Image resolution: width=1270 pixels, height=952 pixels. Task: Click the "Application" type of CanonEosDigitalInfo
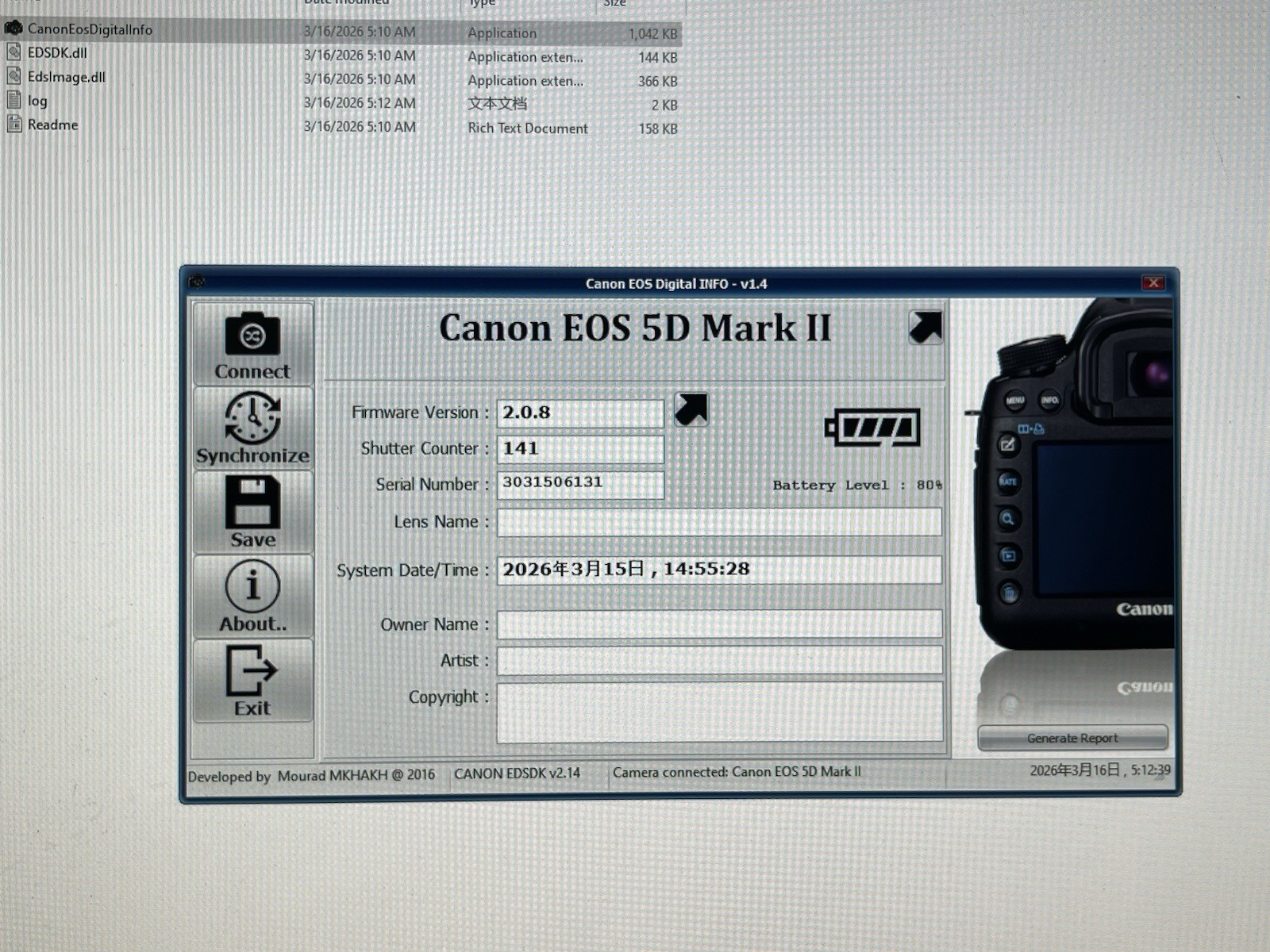pos(502,33)
